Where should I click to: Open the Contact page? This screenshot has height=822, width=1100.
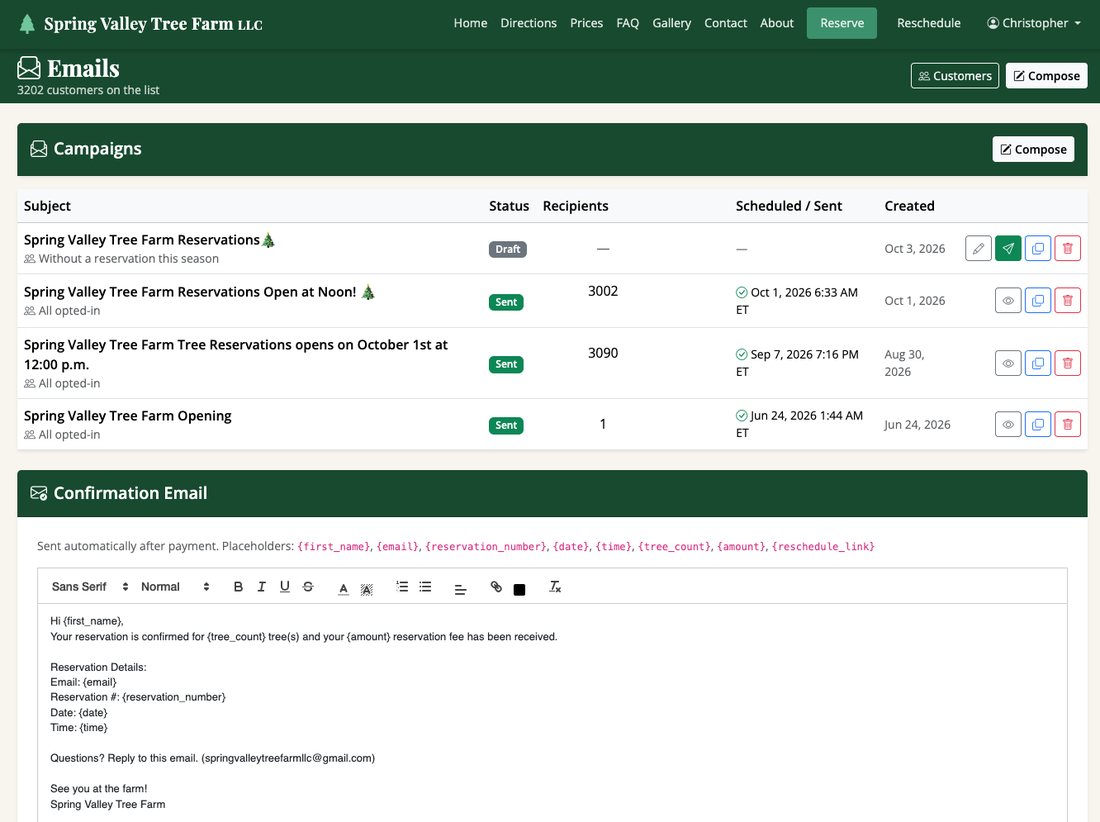725,23
